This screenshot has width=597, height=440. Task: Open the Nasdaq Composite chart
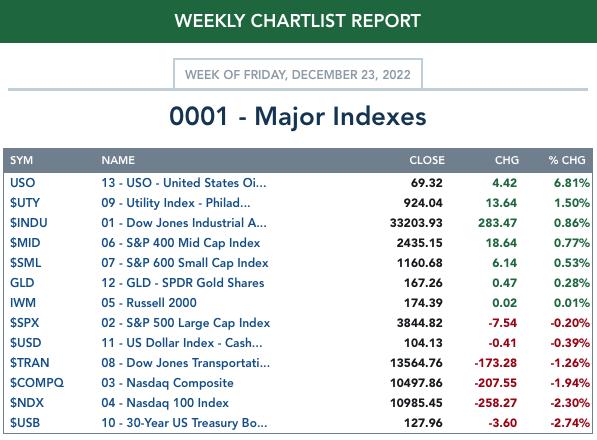click(167, 383)
